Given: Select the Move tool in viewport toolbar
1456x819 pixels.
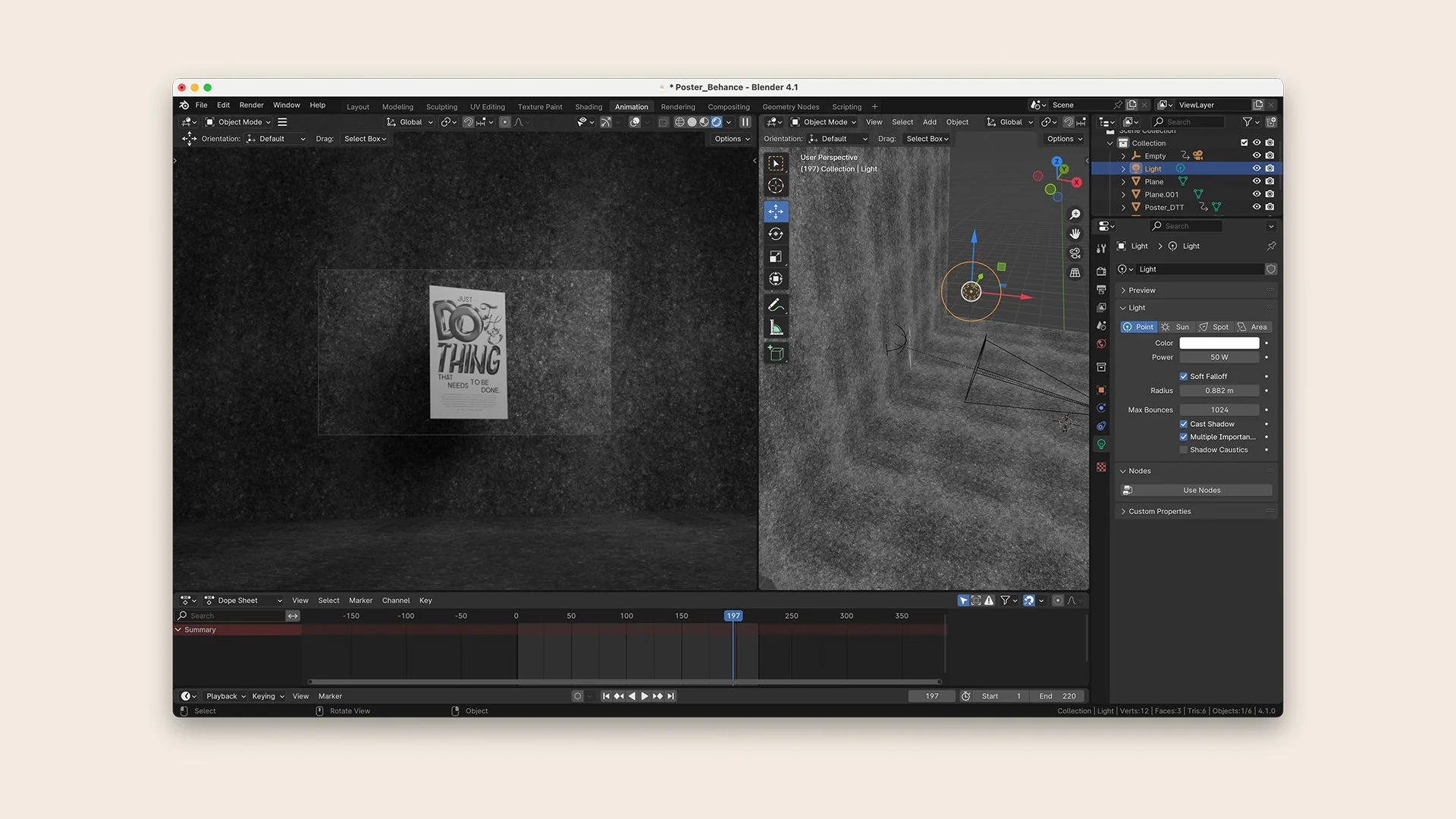Looking at the screenshot, I should pyautogui.click(x=776, y=212).
